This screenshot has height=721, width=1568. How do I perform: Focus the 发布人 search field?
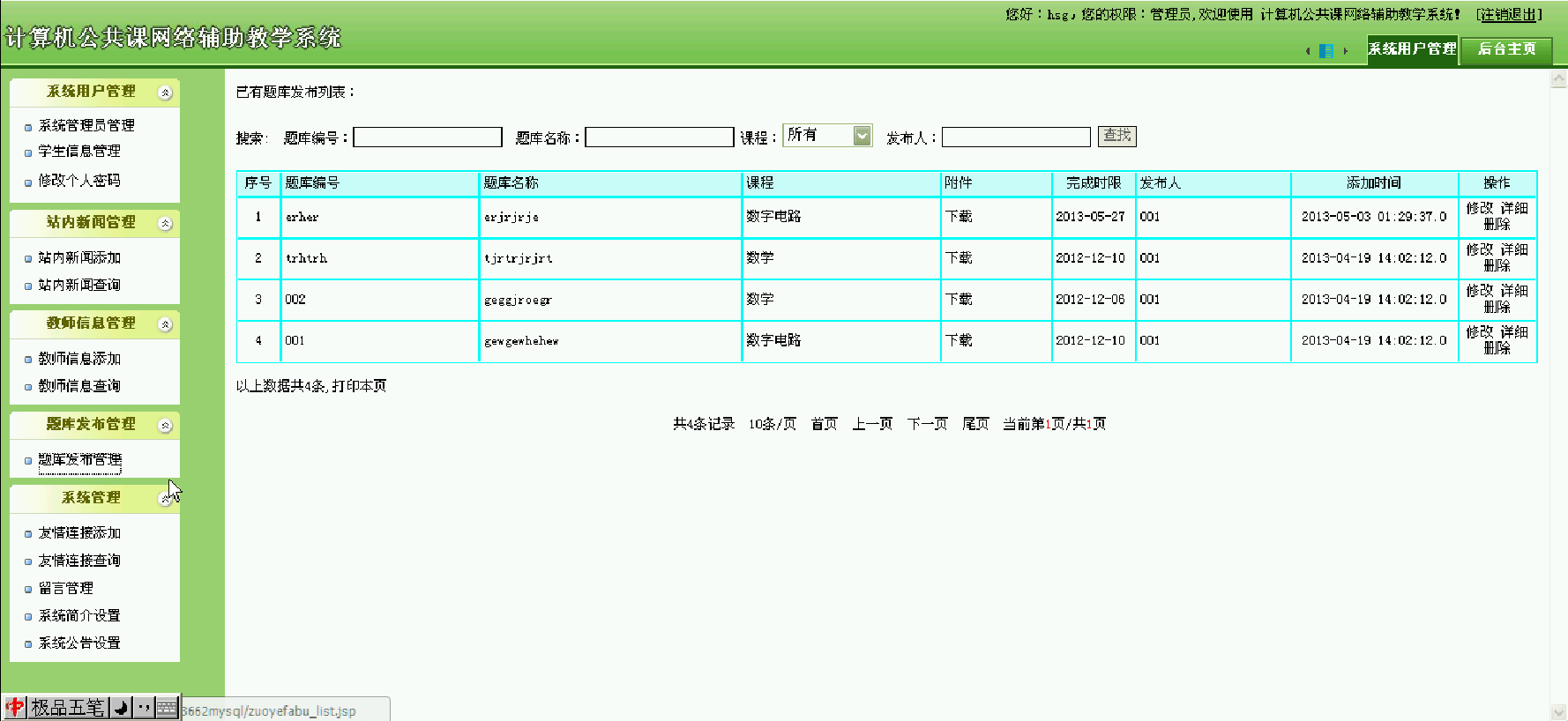1016,138
